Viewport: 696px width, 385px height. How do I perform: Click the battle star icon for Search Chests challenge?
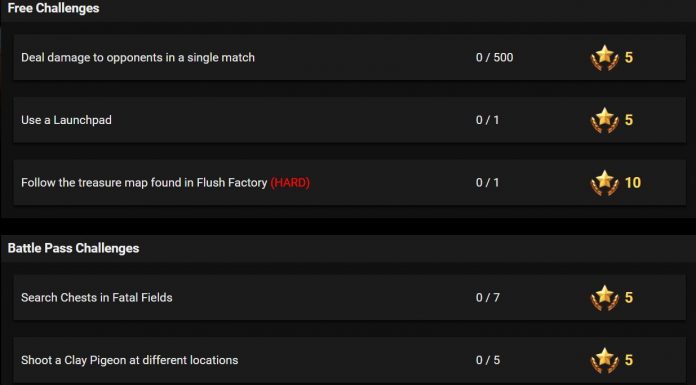click(605, 298)
